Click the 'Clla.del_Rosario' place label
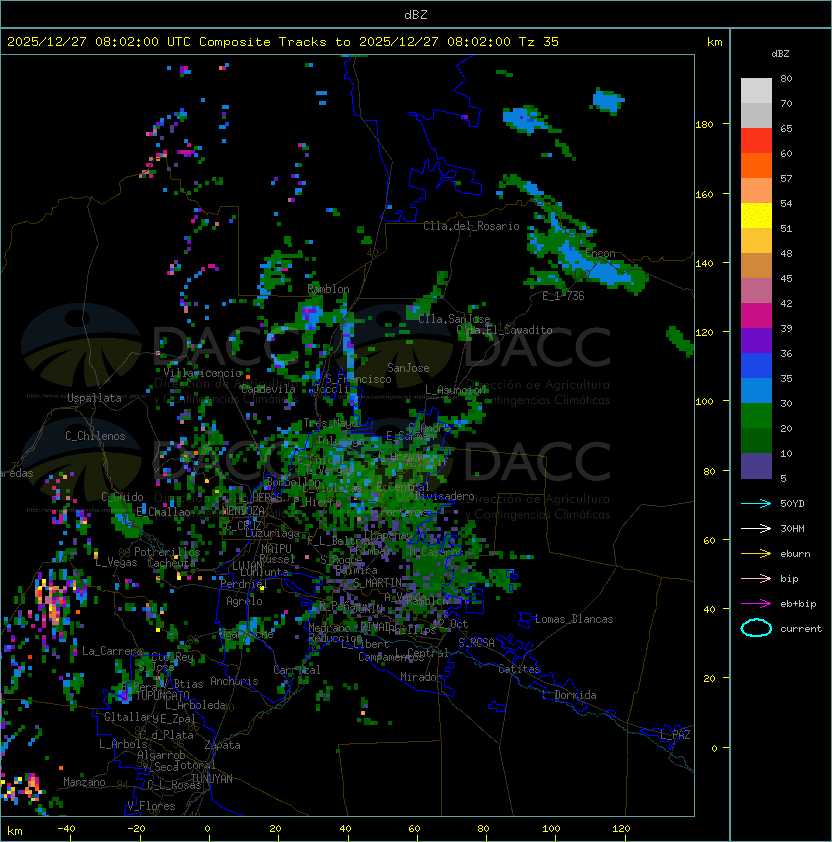This screenshot has width=832, height=842. tap(471, 226)
